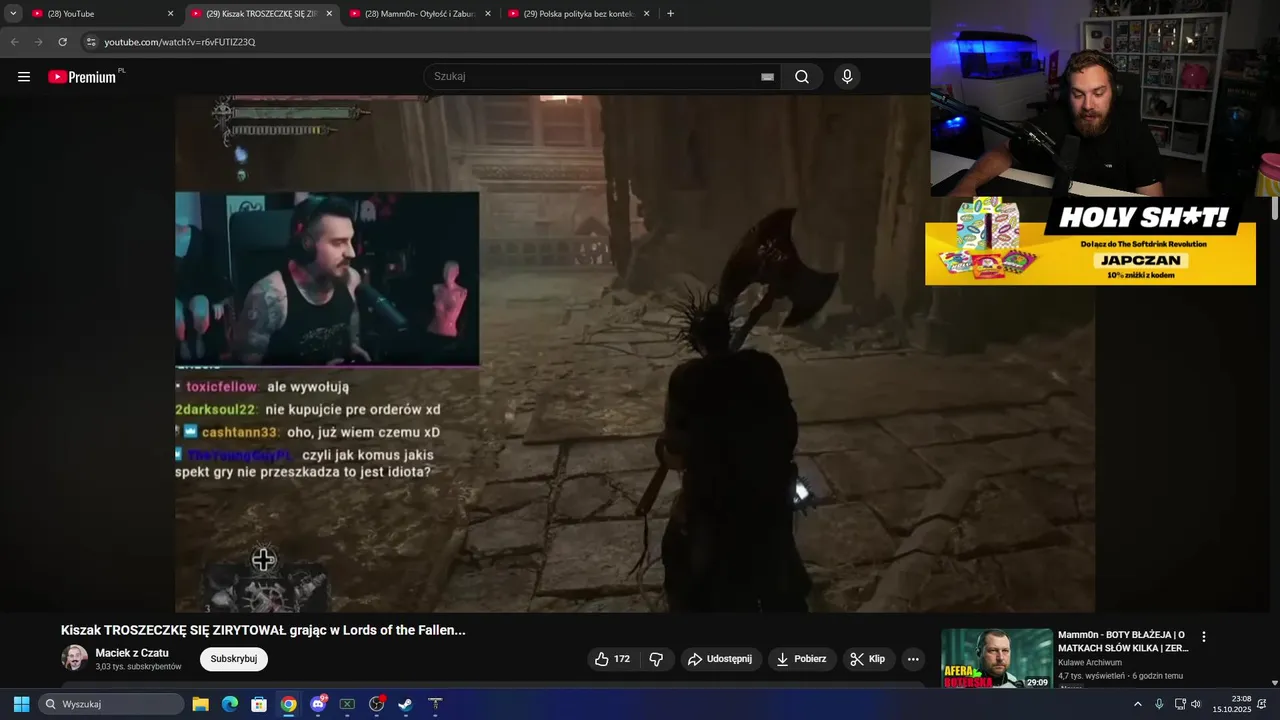This screenshot has width=1280, height=720.
Task: Open Discord from taskbar
Action: coord(318,704)
